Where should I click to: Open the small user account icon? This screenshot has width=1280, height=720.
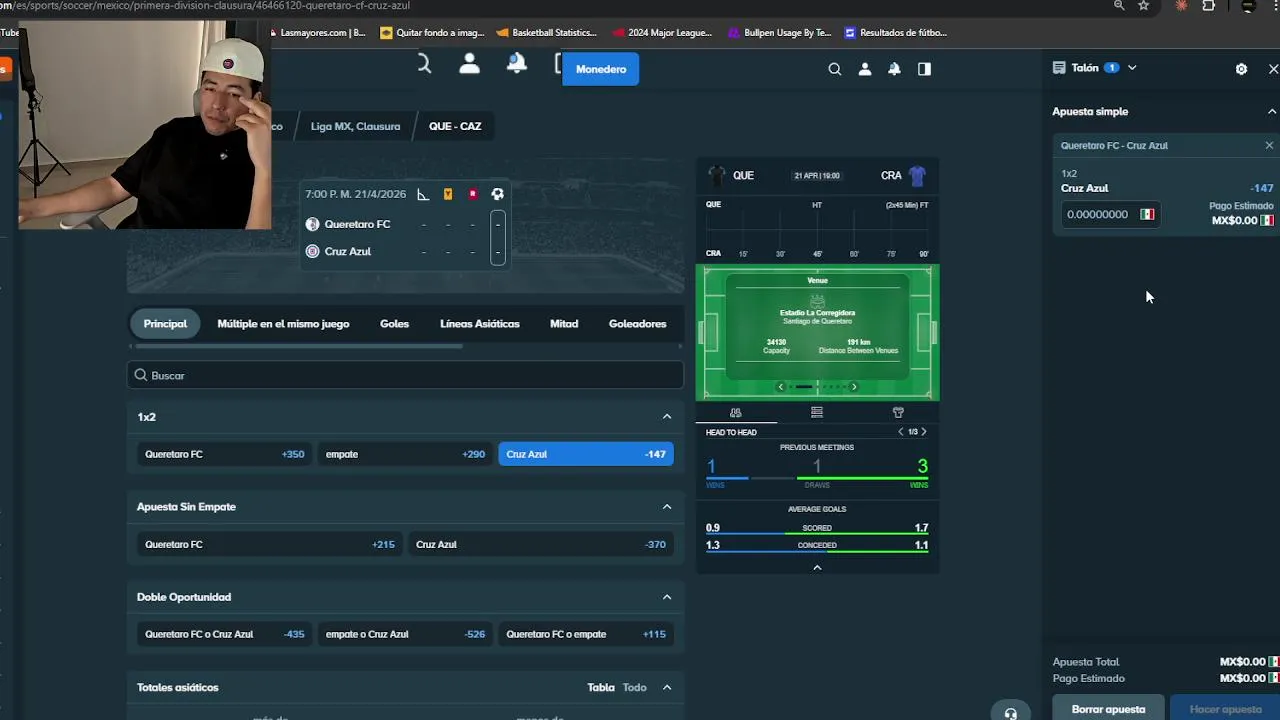pos(865,69)
